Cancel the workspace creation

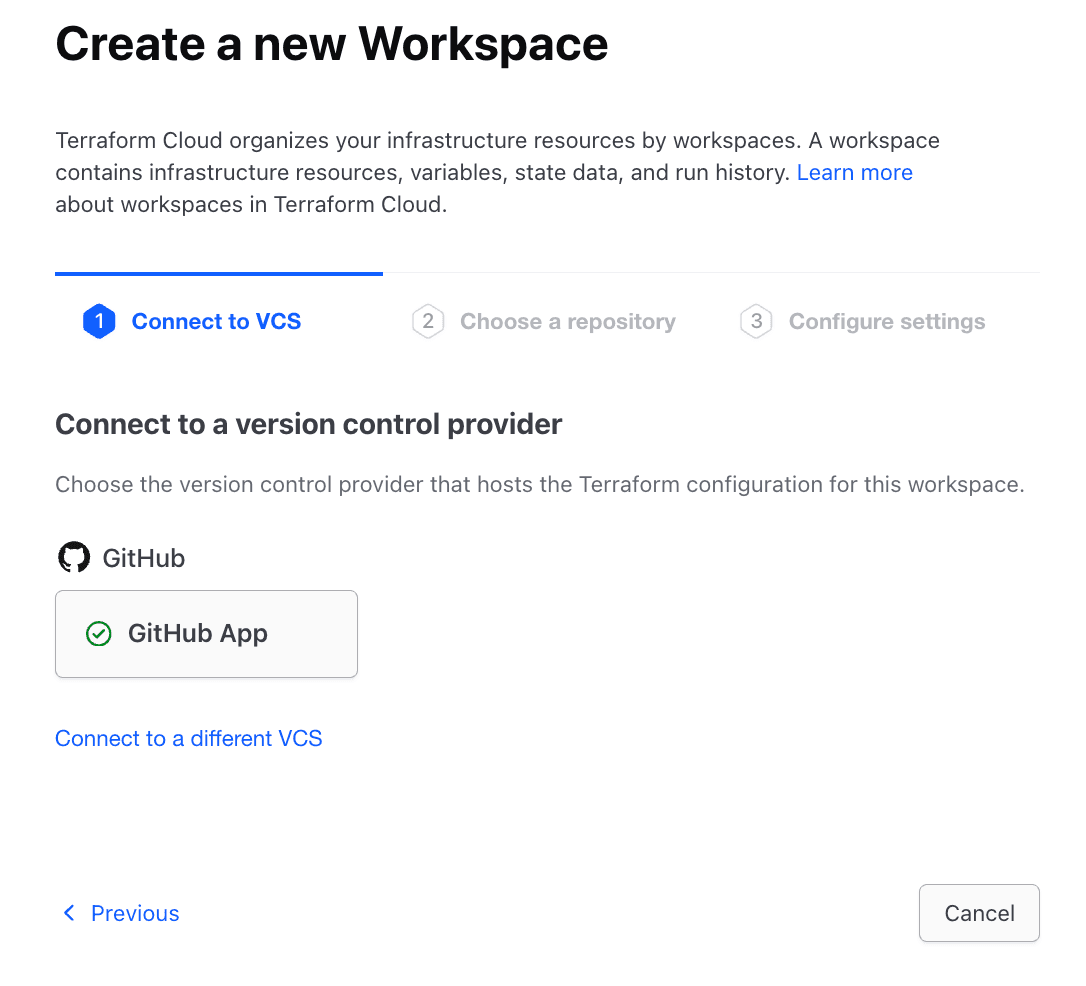tap(979, 913)
